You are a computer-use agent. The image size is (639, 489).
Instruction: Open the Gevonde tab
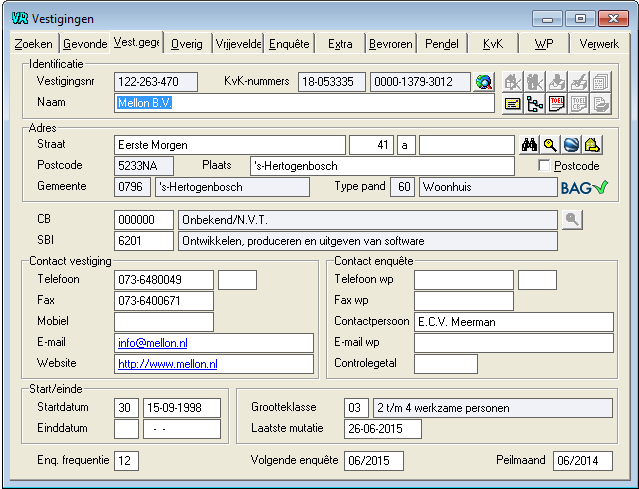[x=85, y=44]
